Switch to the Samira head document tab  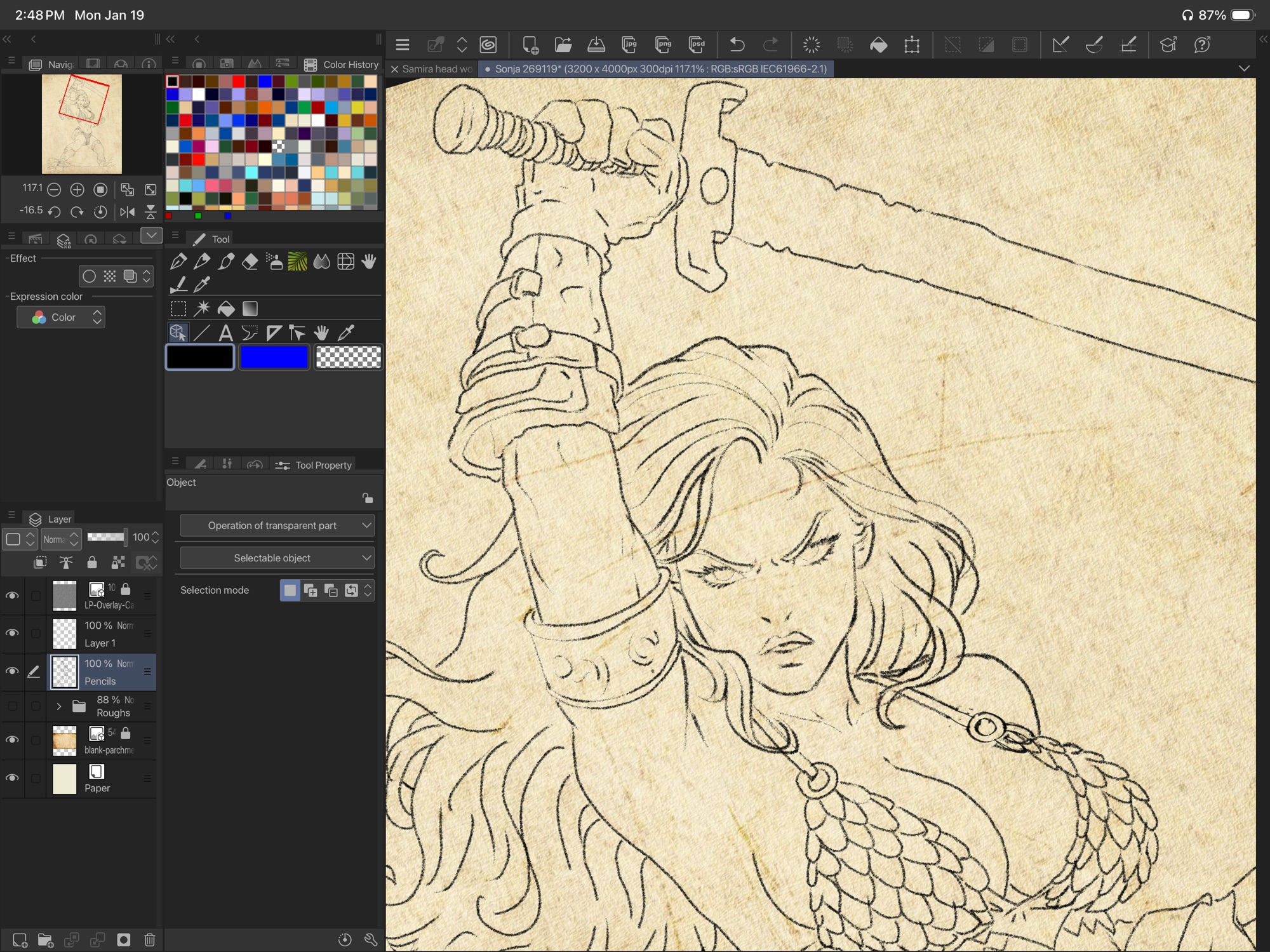(437, 69)
